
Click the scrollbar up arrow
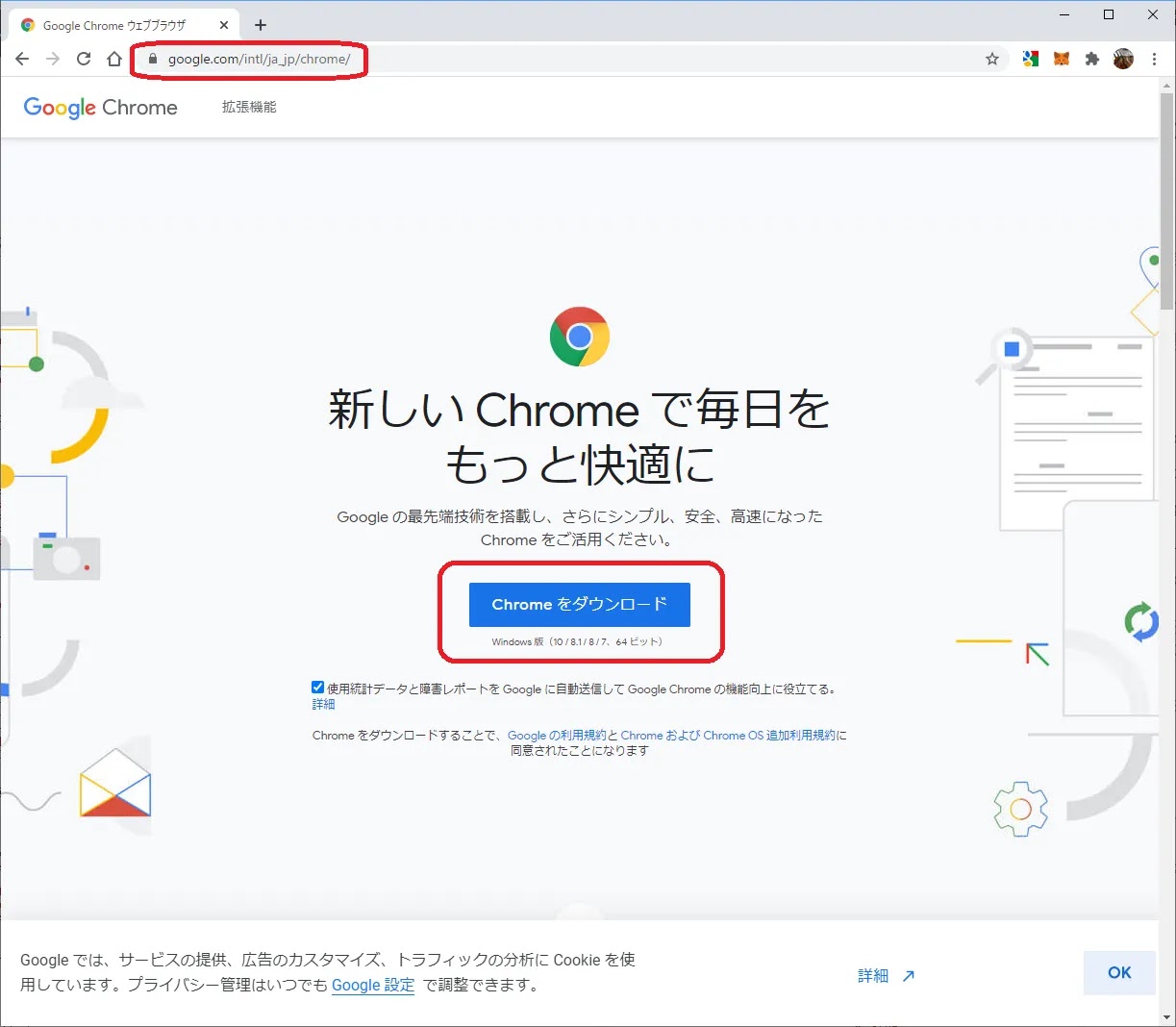1167,87
